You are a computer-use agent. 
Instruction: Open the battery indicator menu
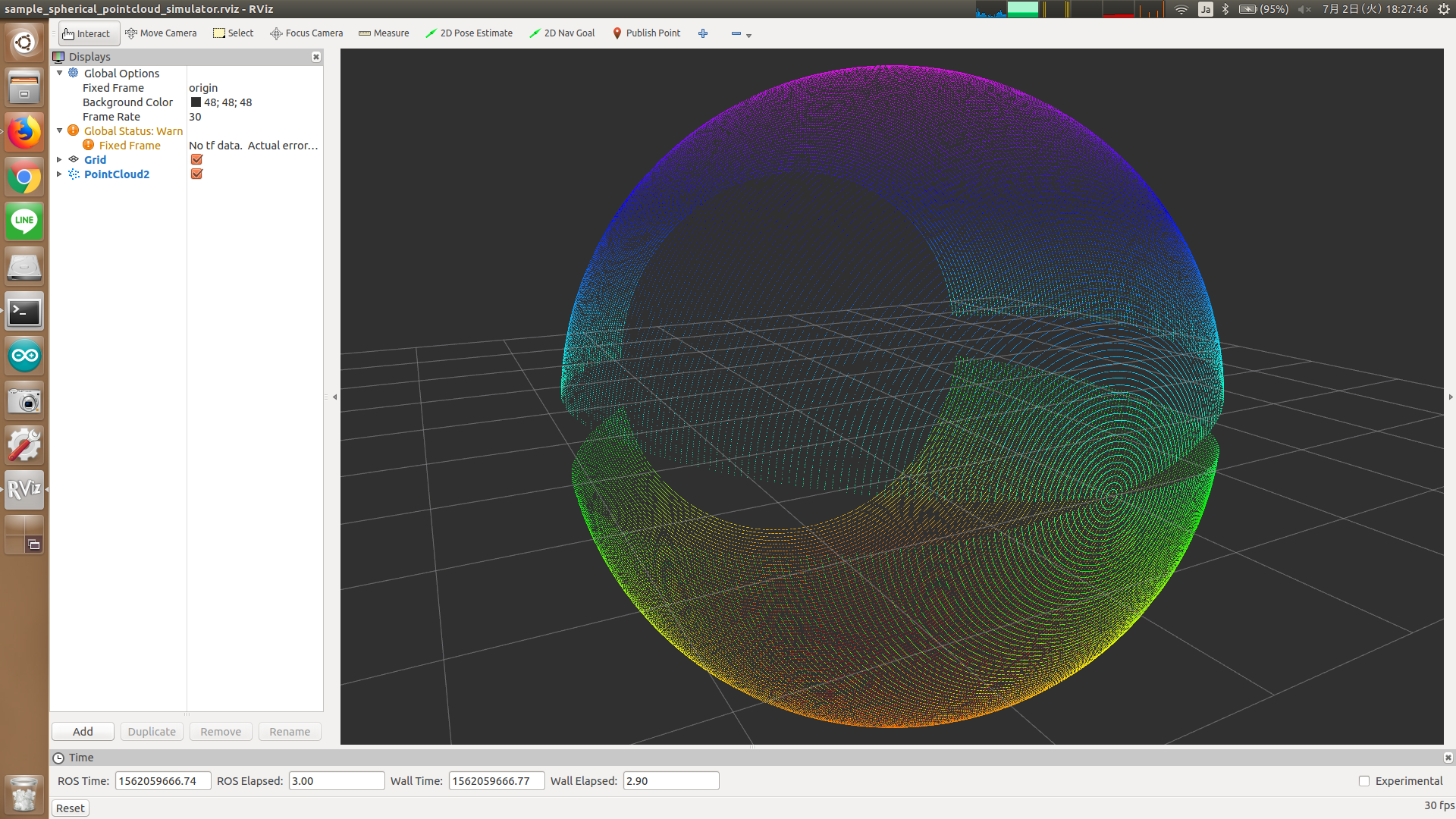coord(1263,9)
